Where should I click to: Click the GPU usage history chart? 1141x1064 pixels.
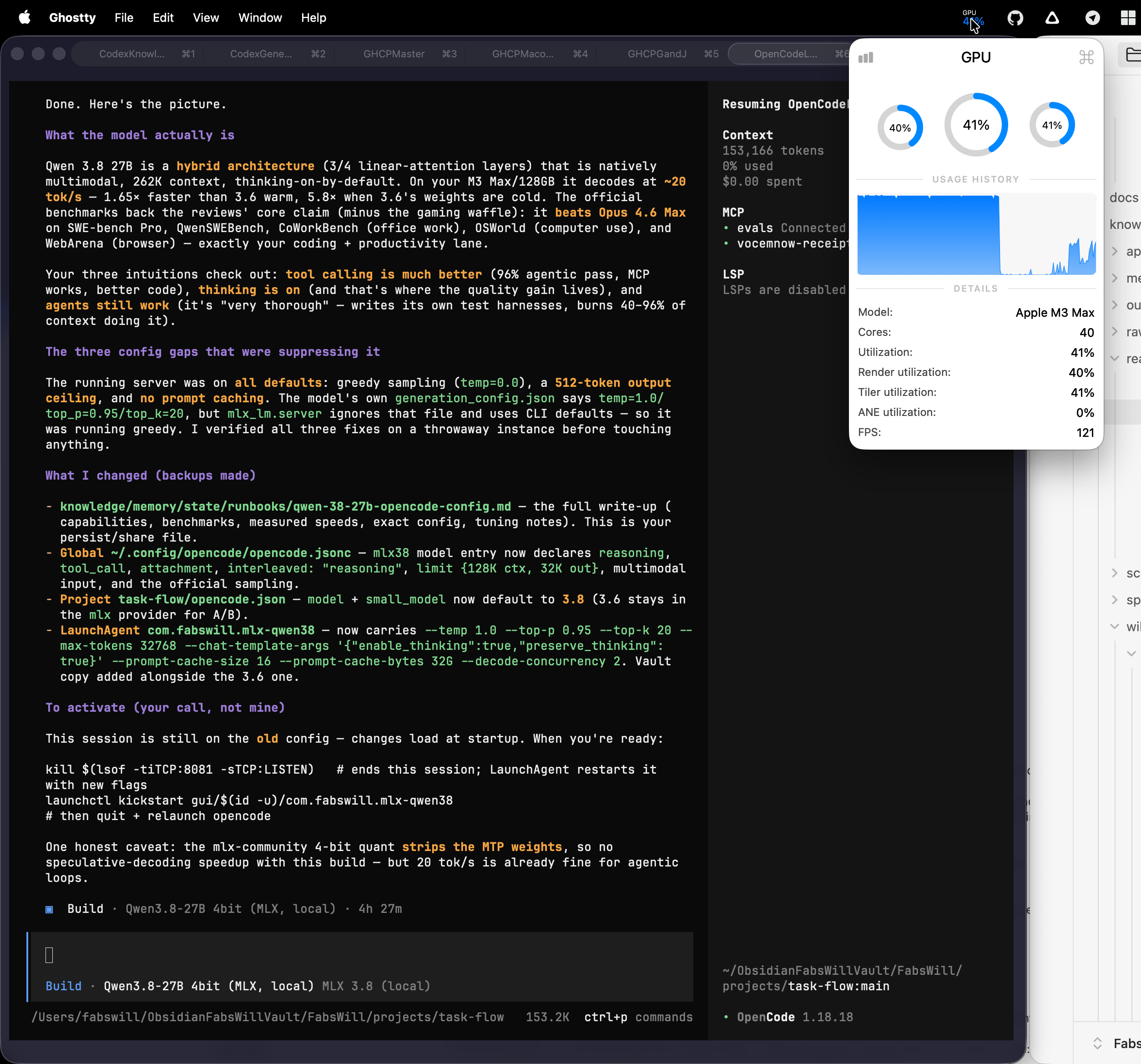coord(976,234)
